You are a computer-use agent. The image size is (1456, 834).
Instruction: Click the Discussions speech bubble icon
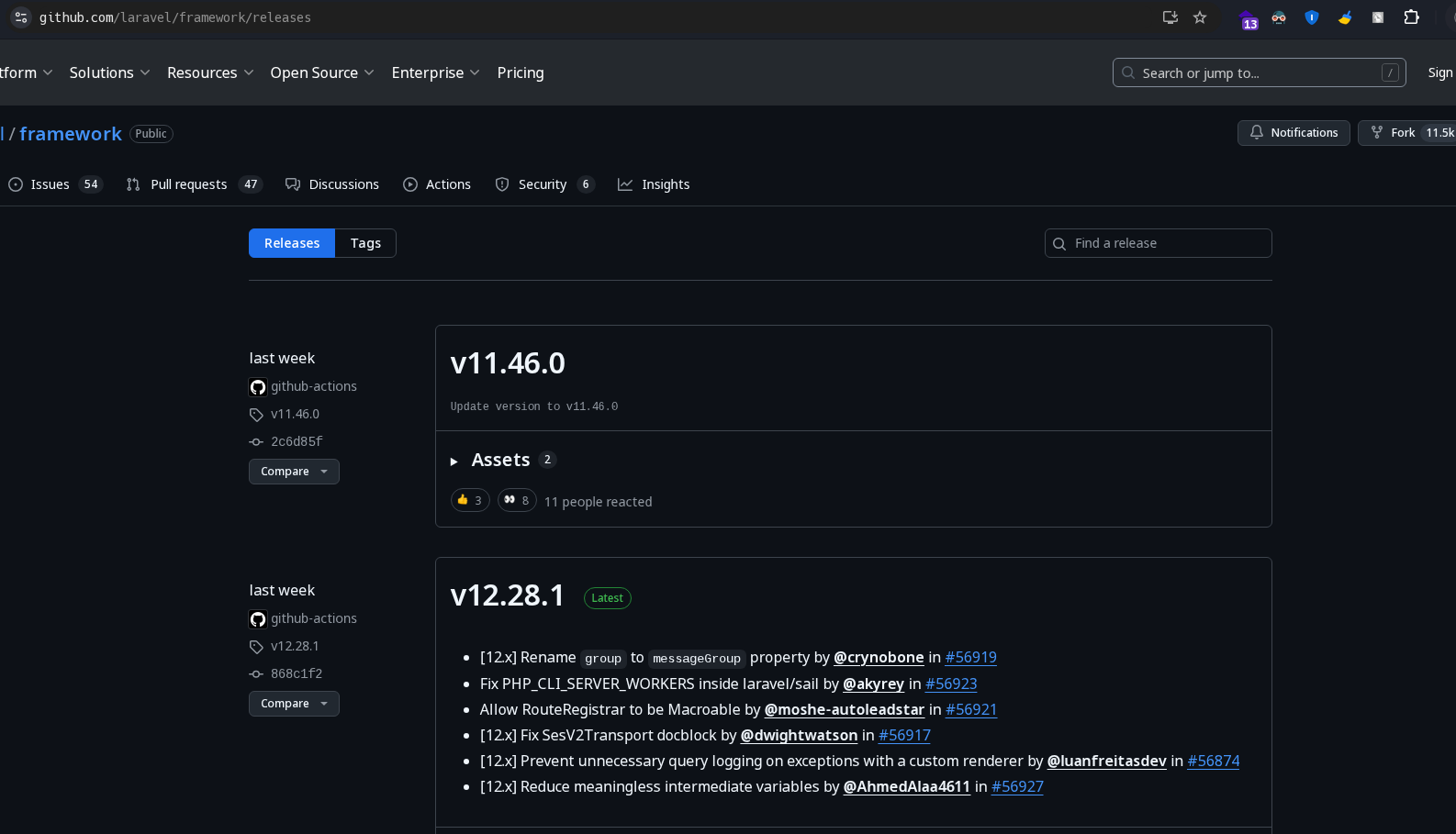pos(293,184)
